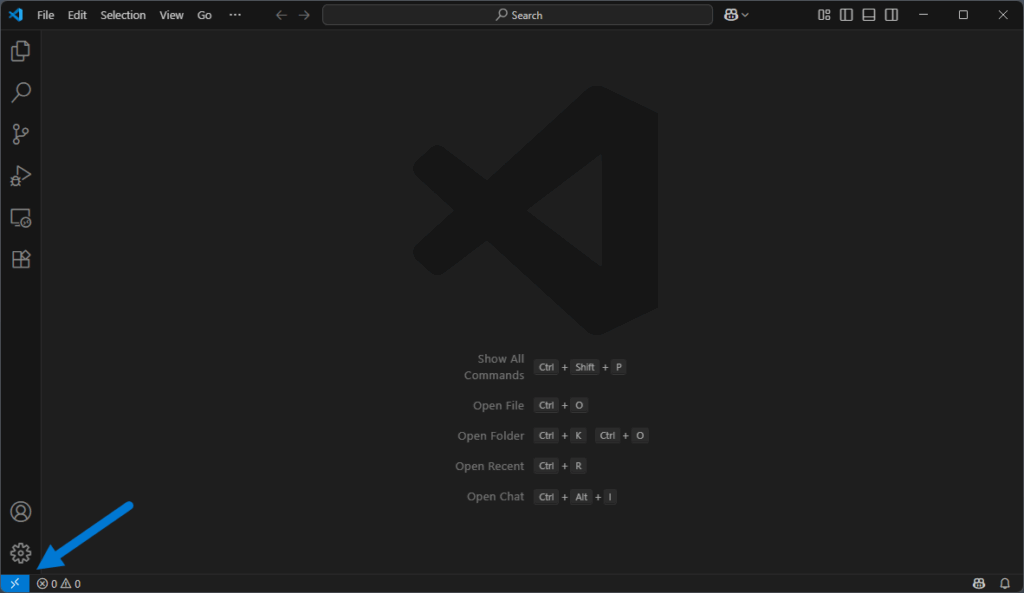Open Customize Layout button
Viewport: 1024px width, 593px height.
(824, 14)
